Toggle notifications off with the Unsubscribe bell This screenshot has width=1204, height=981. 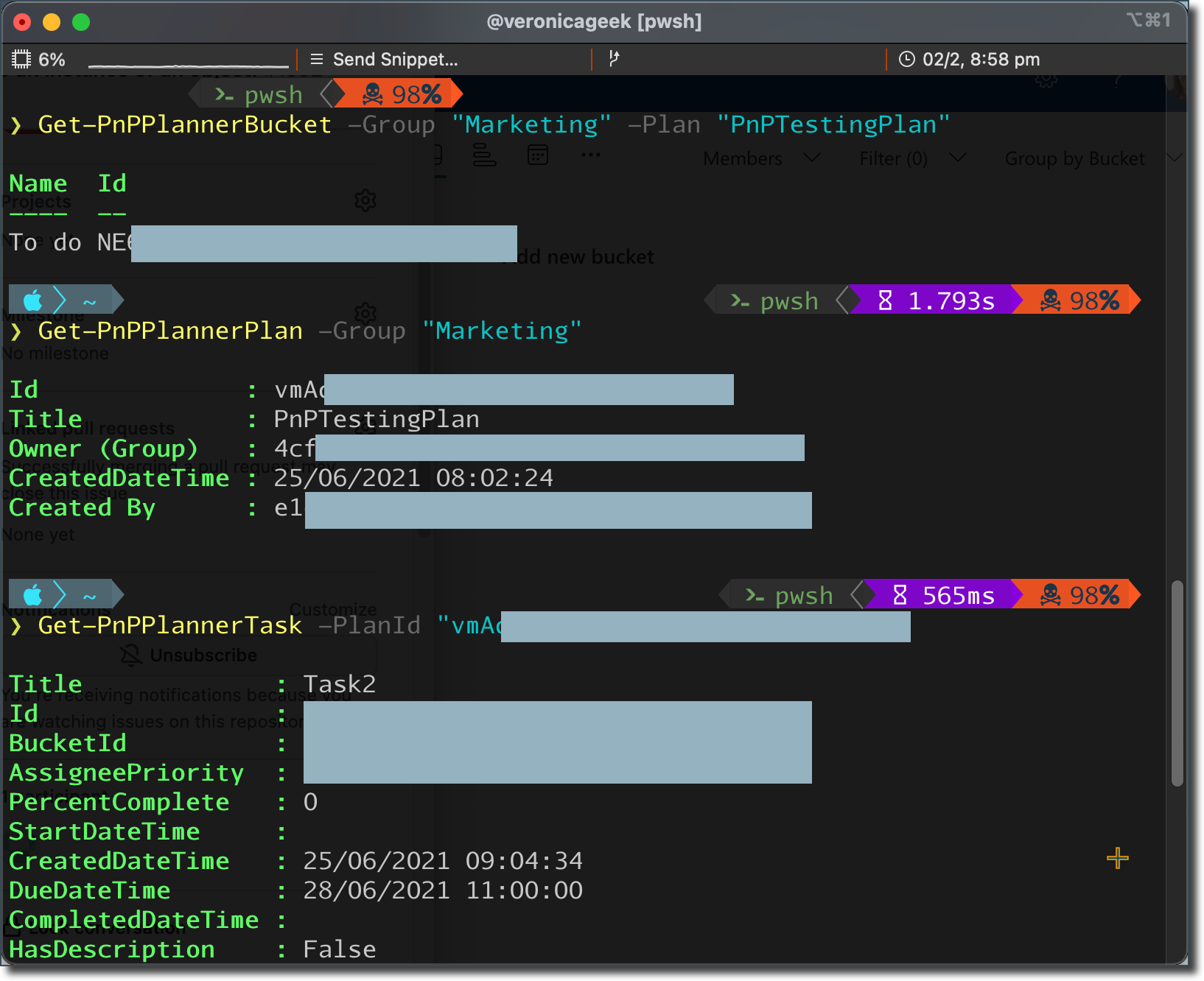coord(189,654)
